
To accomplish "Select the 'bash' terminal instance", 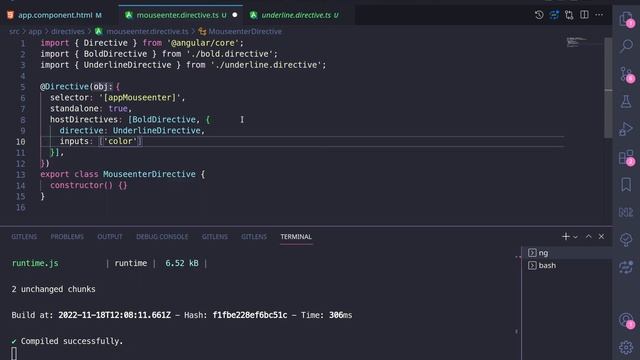I will tap(567, 265).
